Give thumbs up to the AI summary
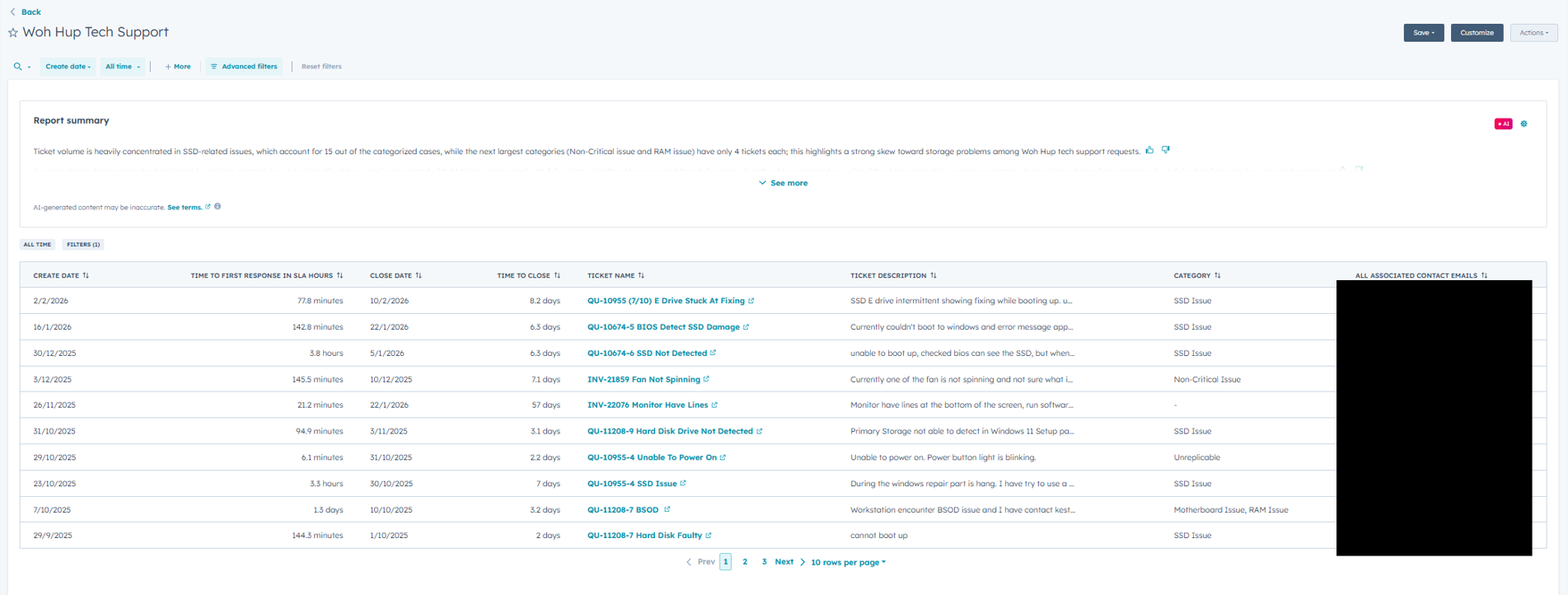The width and height of the screenshot is (1568, 595). (1149, 150)
